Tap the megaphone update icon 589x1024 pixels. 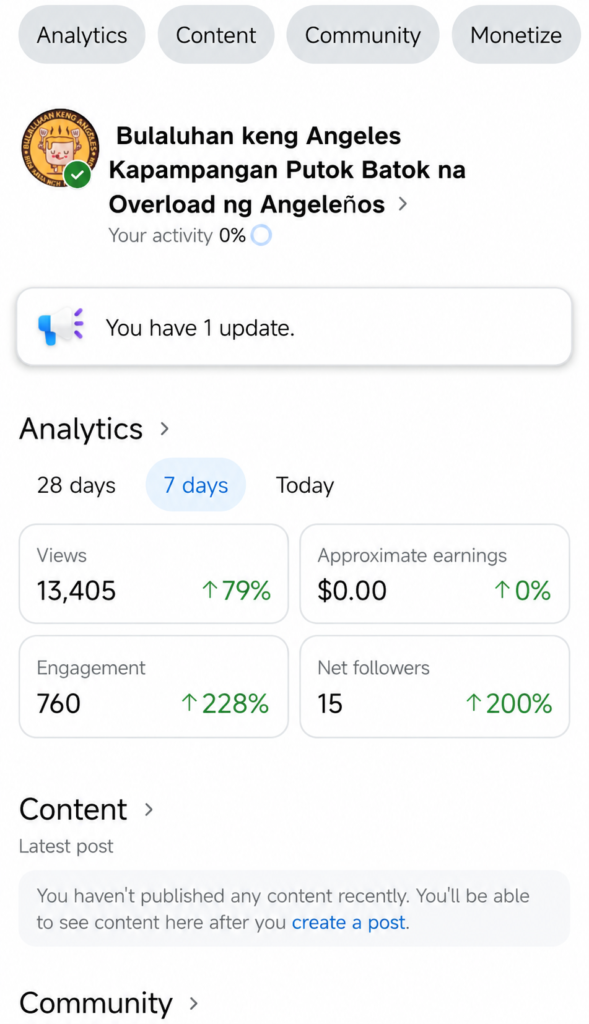coord(61,327)
